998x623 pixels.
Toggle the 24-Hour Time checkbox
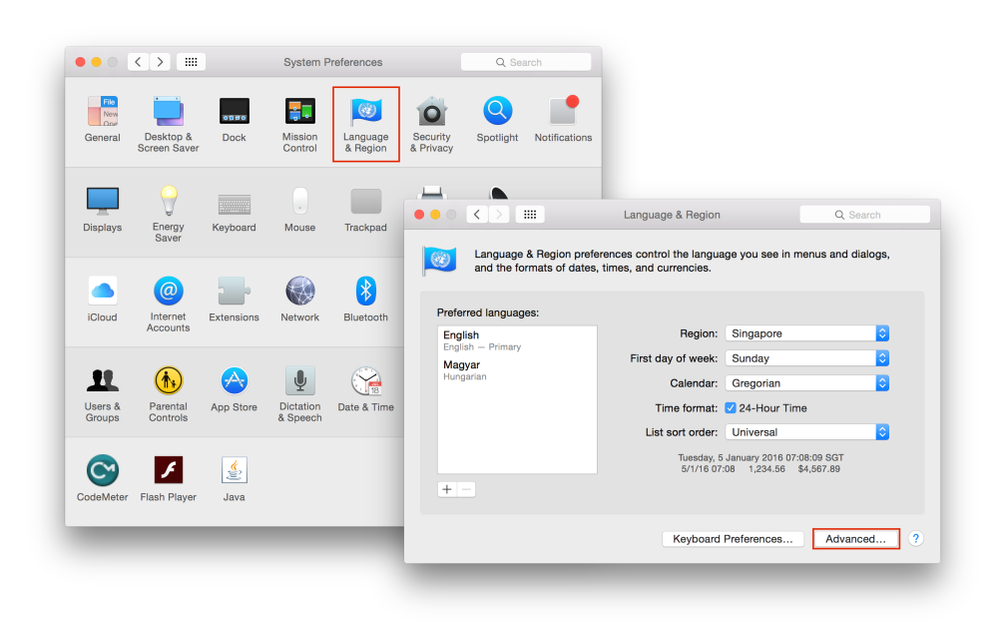pyautogui.click(x=730, y=408)
